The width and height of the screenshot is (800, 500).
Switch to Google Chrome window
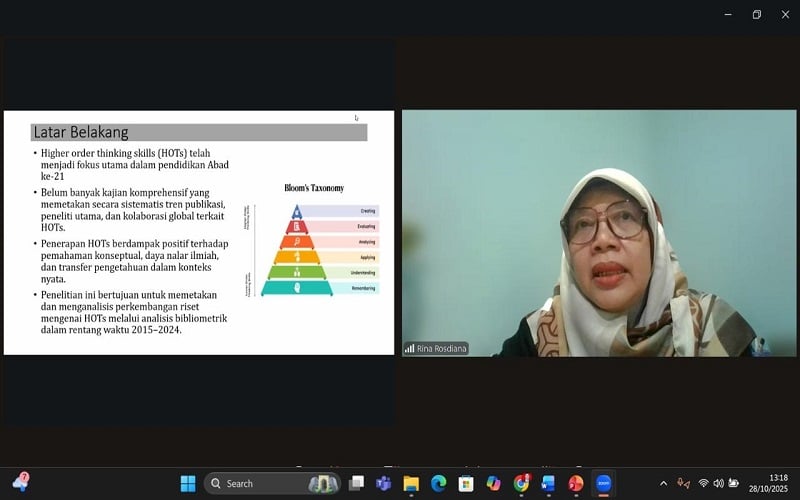(x=521, y=484)
